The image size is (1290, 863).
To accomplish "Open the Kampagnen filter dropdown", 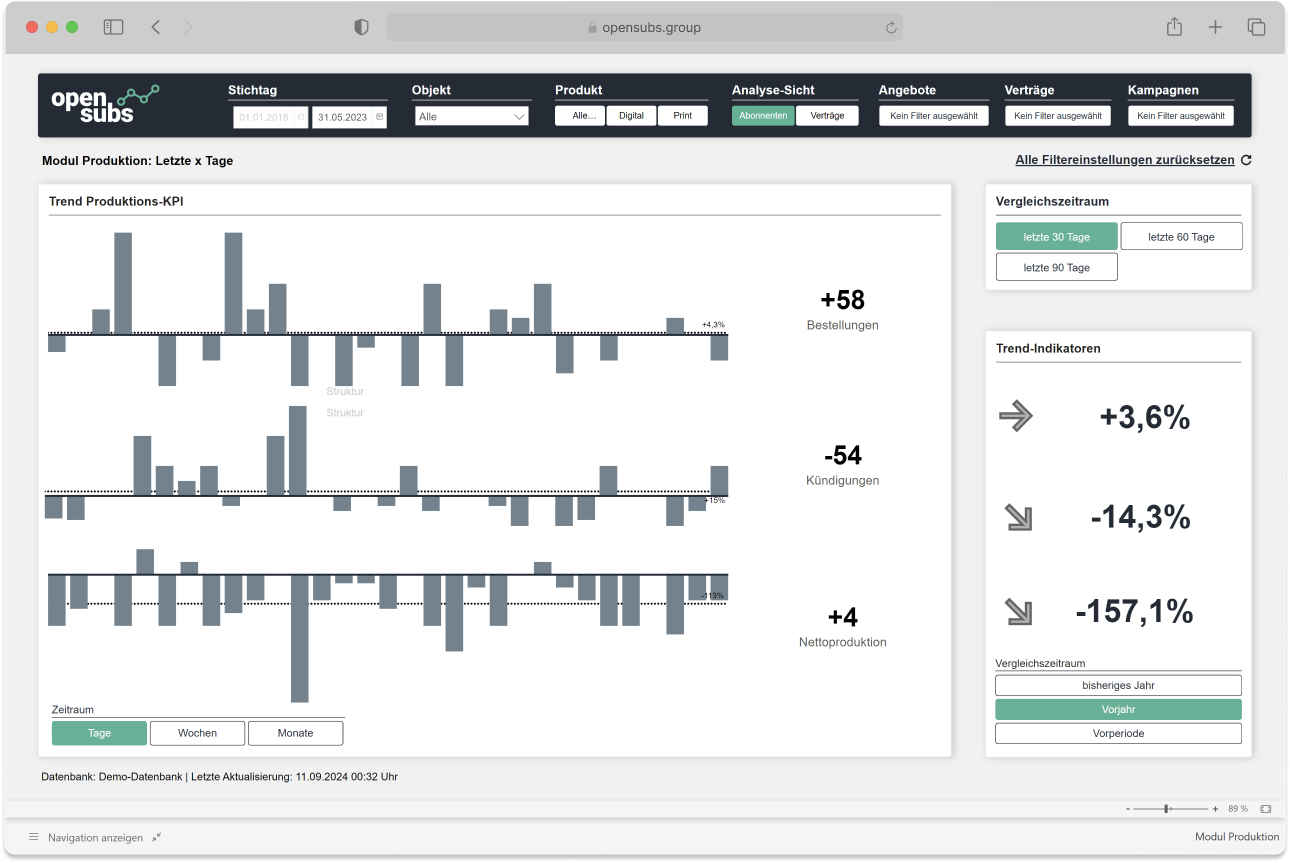I will 1180,116.
